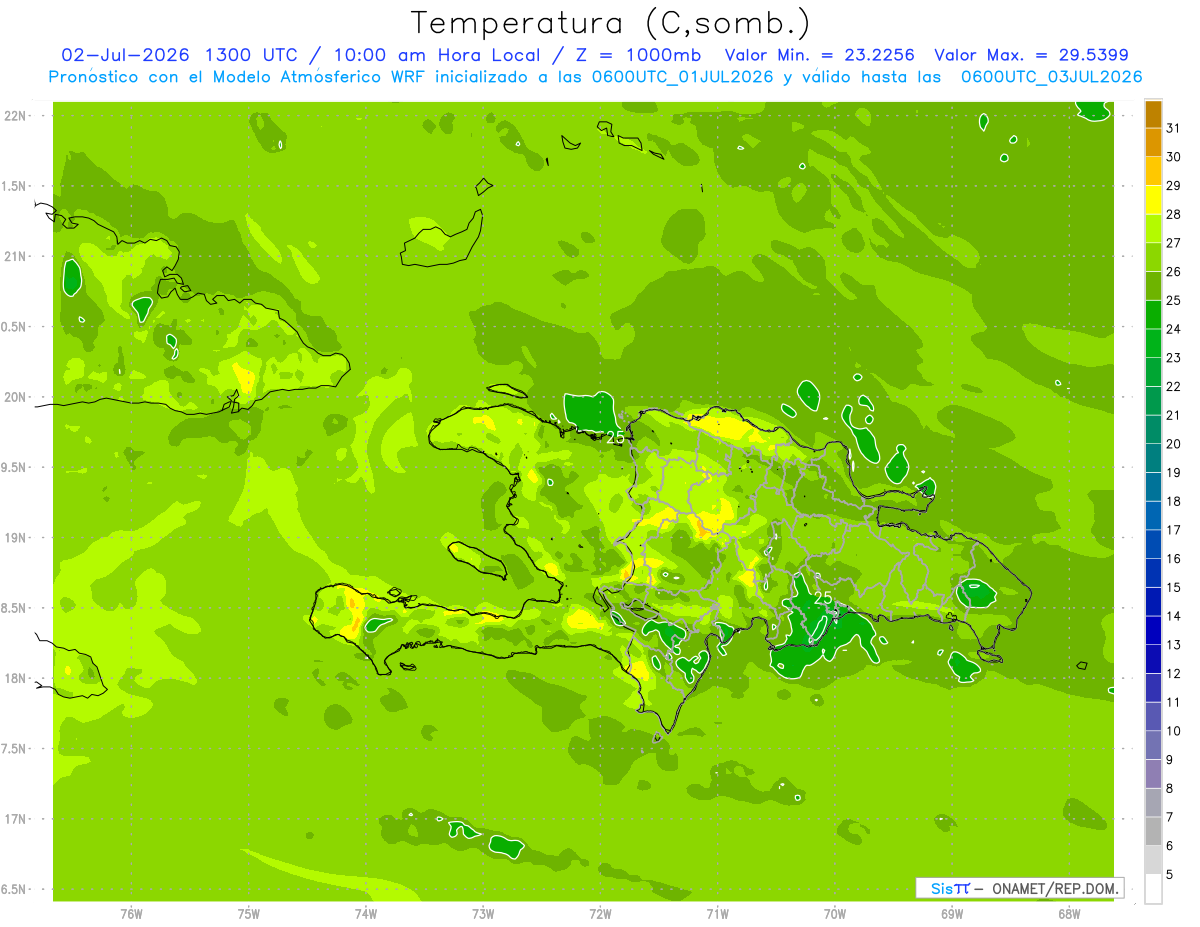Click the '22N' latitude label

[x=16, y=116]
